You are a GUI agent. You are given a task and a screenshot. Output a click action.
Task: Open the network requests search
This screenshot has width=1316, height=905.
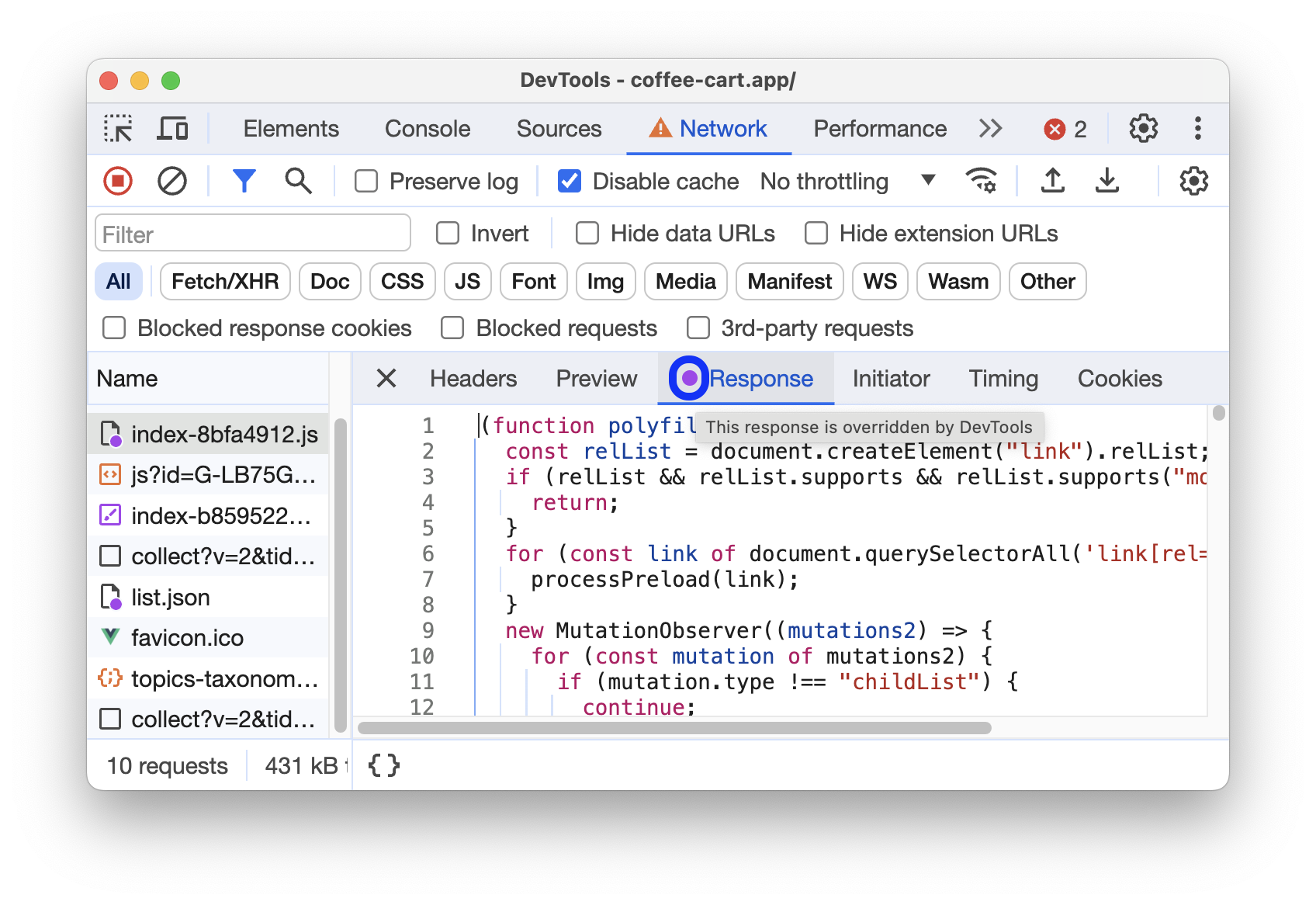click(298, 181)
